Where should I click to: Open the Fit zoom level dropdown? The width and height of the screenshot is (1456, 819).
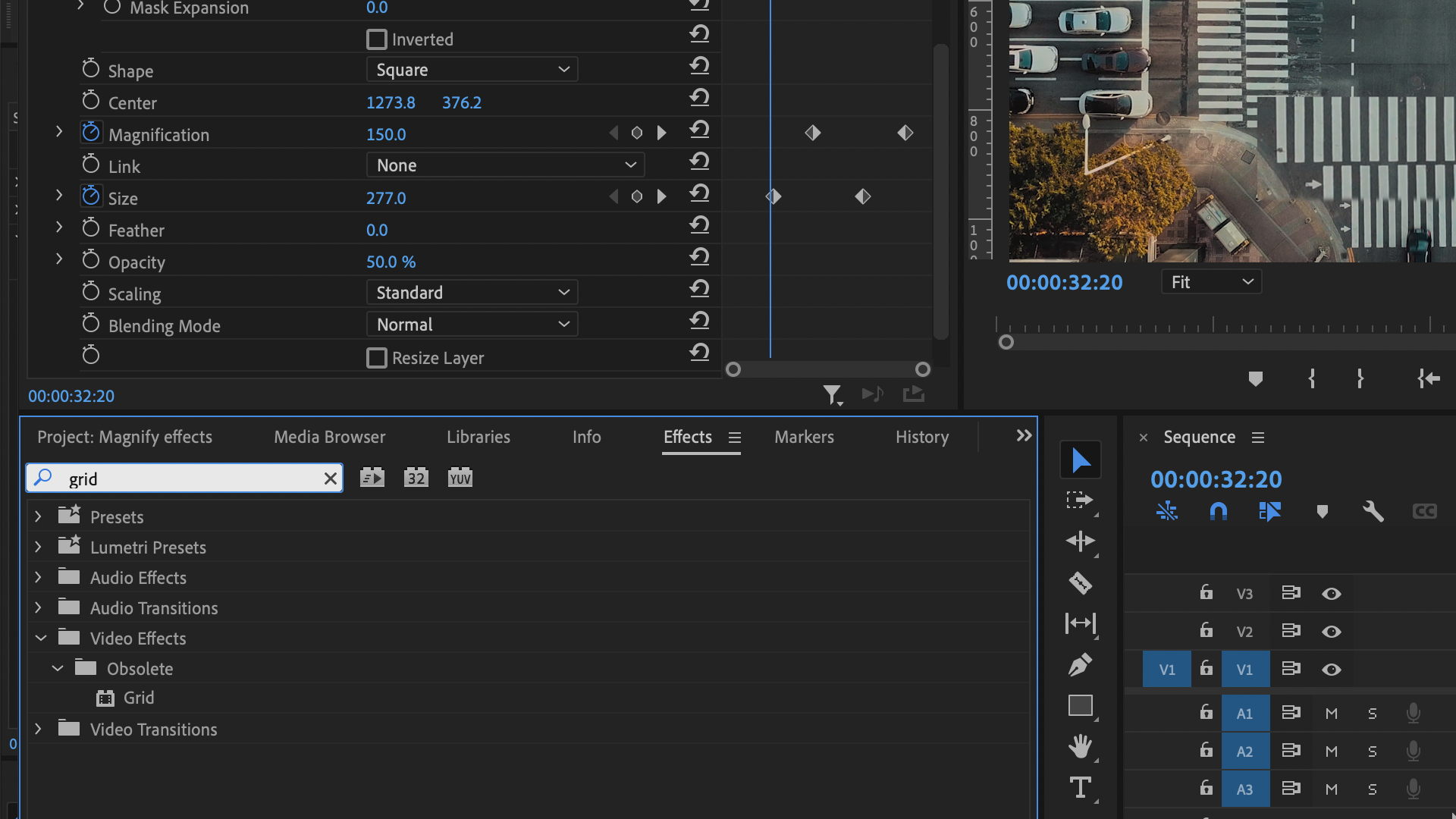1211,281
